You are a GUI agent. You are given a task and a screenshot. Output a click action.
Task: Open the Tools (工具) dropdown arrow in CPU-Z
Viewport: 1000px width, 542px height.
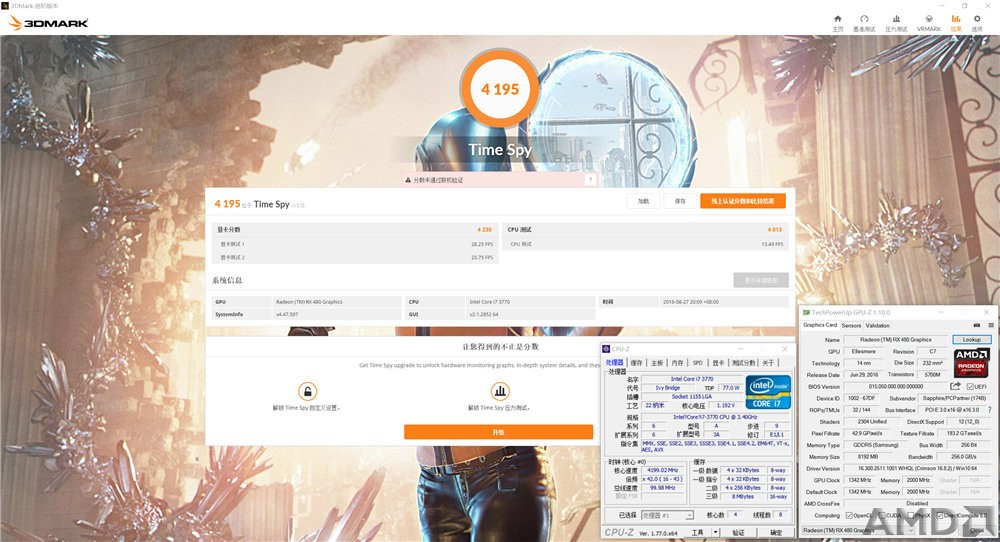click(x=715, y=532)
